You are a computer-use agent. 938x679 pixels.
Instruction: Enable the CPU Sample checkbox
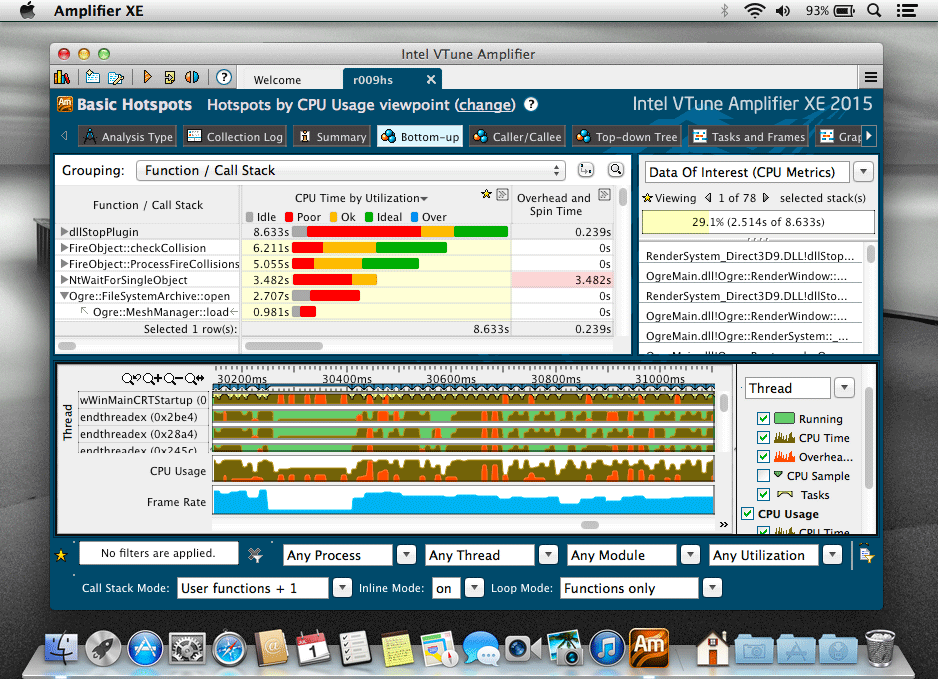(764, 476)
